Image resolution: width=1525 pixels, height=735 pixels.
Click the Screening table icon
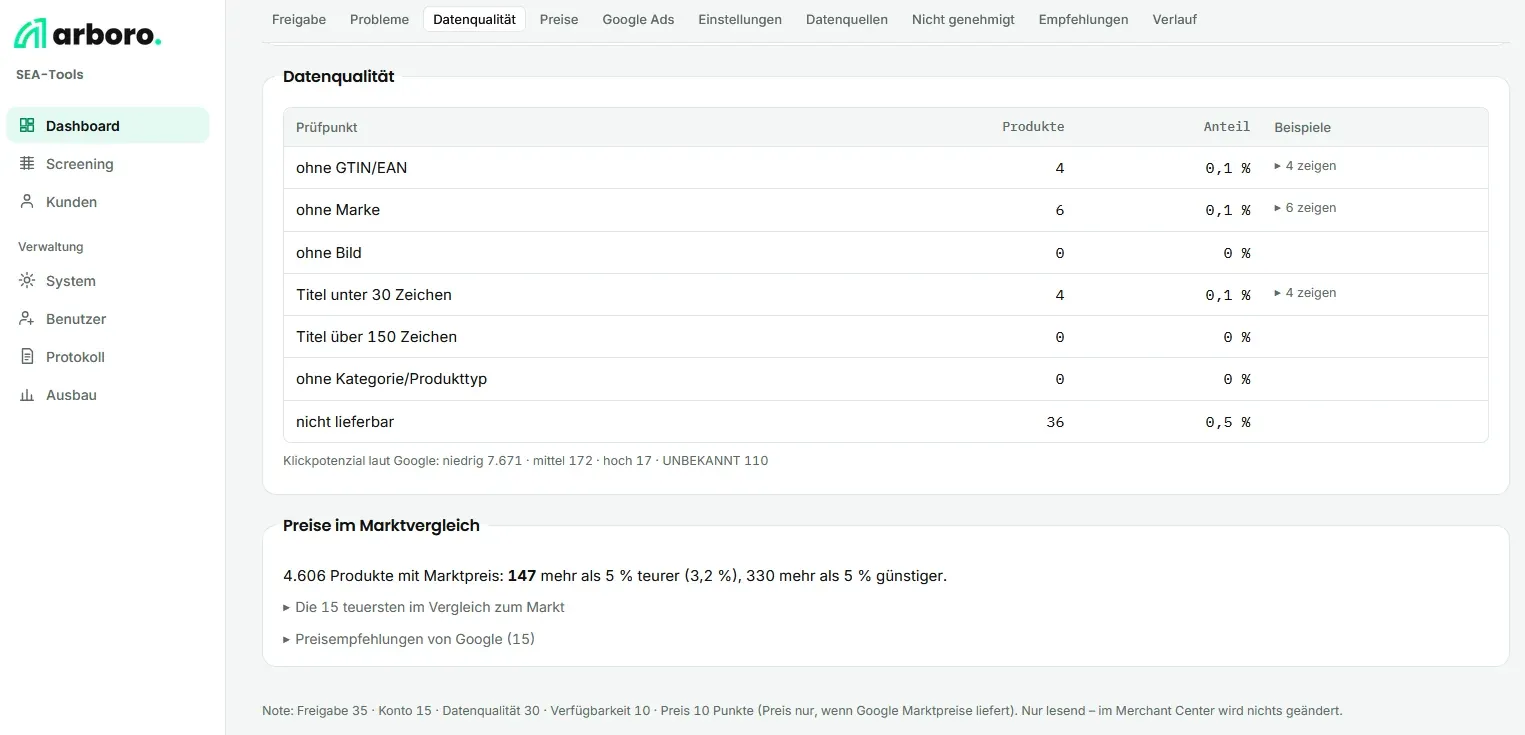pos(27,164)
